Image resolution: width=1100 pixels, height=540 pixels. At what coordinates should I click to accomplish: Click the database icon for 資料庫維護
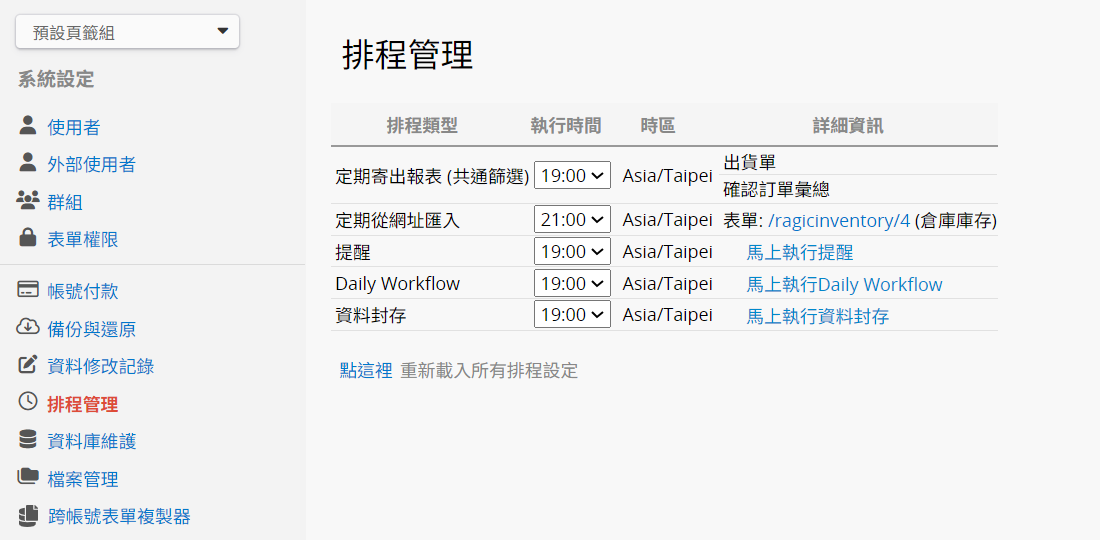click(28, 440)
